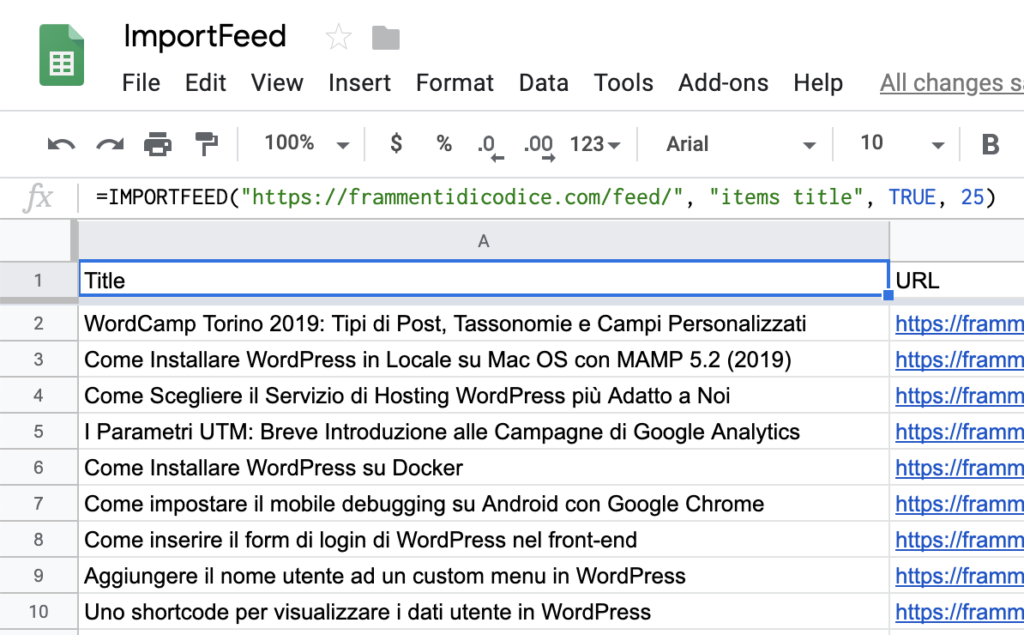Select cell about mobile debugging on Android
Screen dimensions: 1024x635
click(483, 504)
